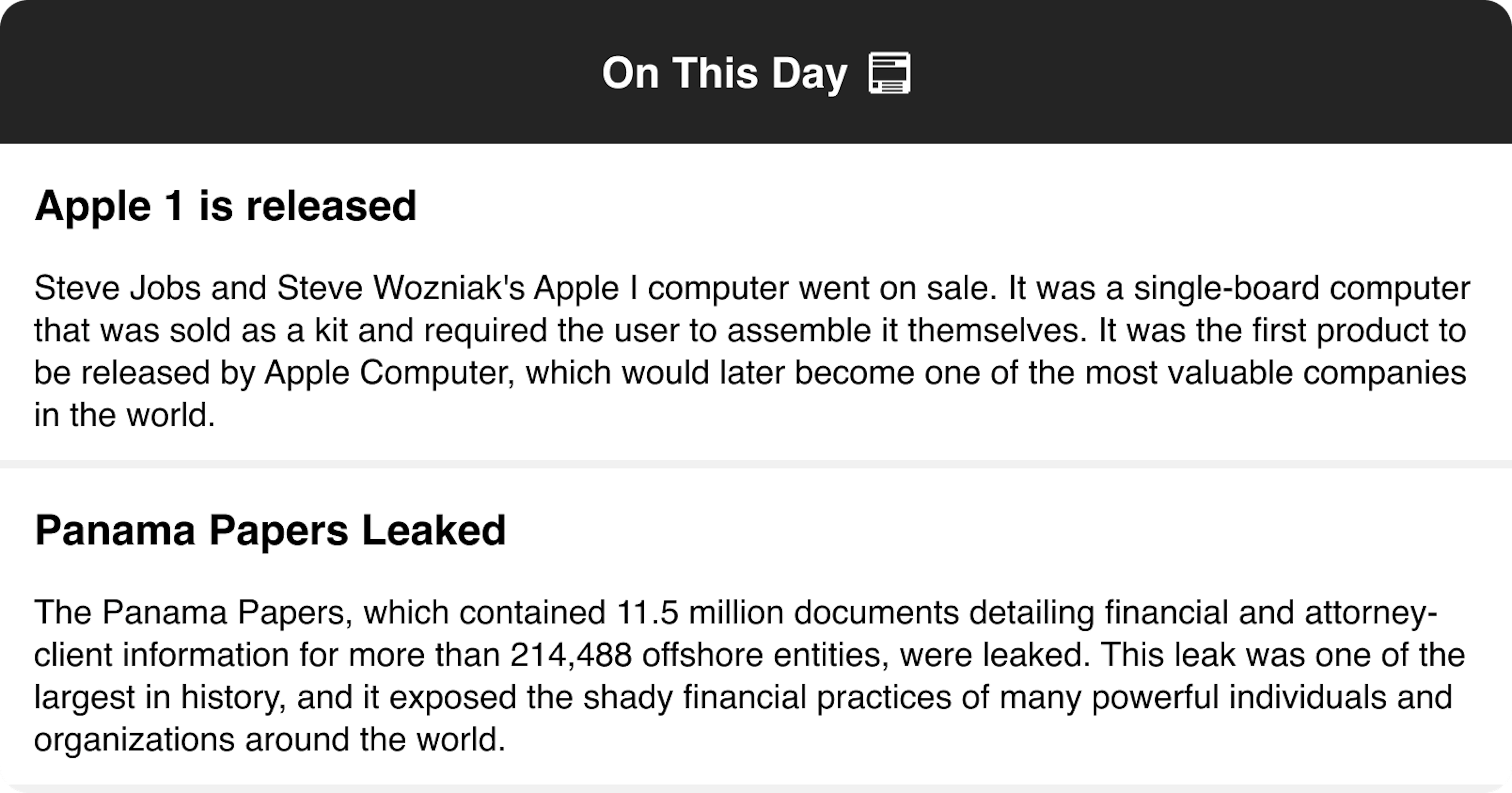Click the "On This Day" title
Image resolution: width=1512 pixels, height=793 pixels.
pos(724,73)
